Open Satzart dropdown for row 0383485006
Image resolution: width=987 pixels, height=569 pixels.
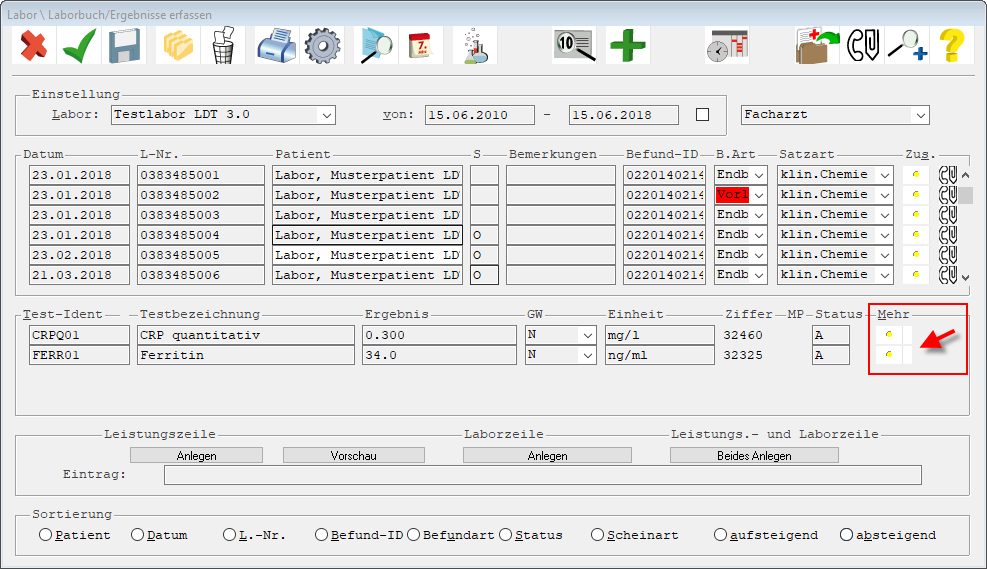pos(885,275)
